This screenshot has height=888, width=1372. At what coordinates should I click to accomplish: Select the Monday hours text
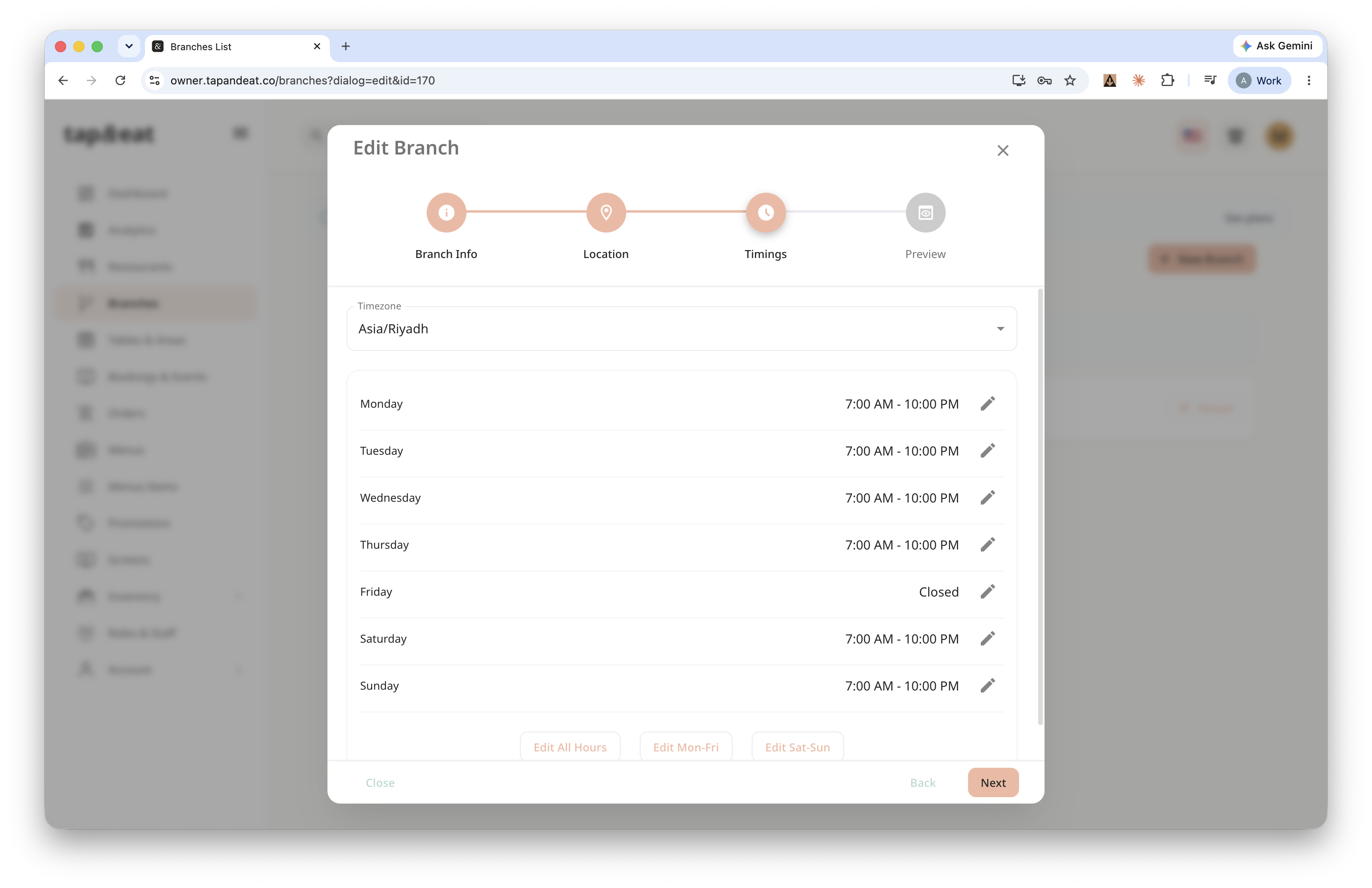902,404
